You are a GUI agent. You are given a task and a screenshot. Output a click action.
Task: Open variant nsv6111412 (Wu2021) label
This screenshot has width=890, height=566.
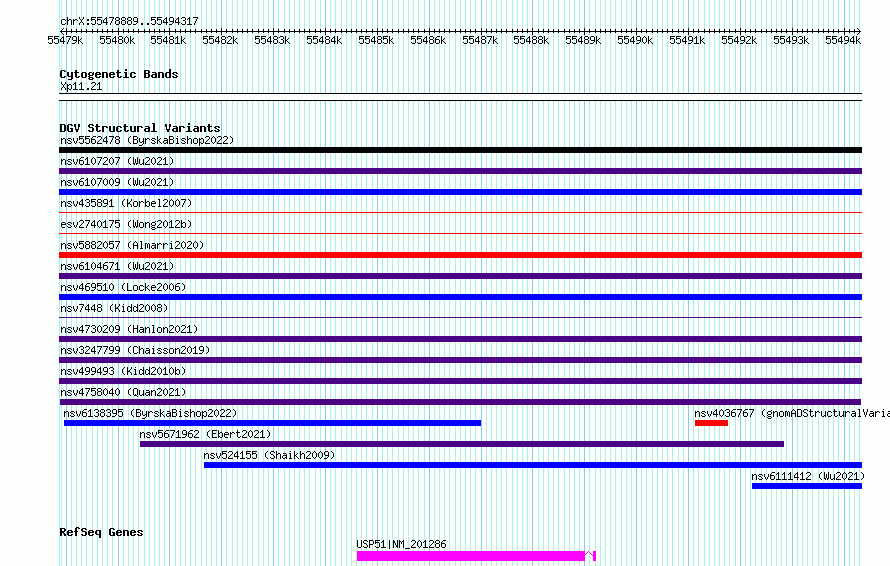(x=808, y=476)
